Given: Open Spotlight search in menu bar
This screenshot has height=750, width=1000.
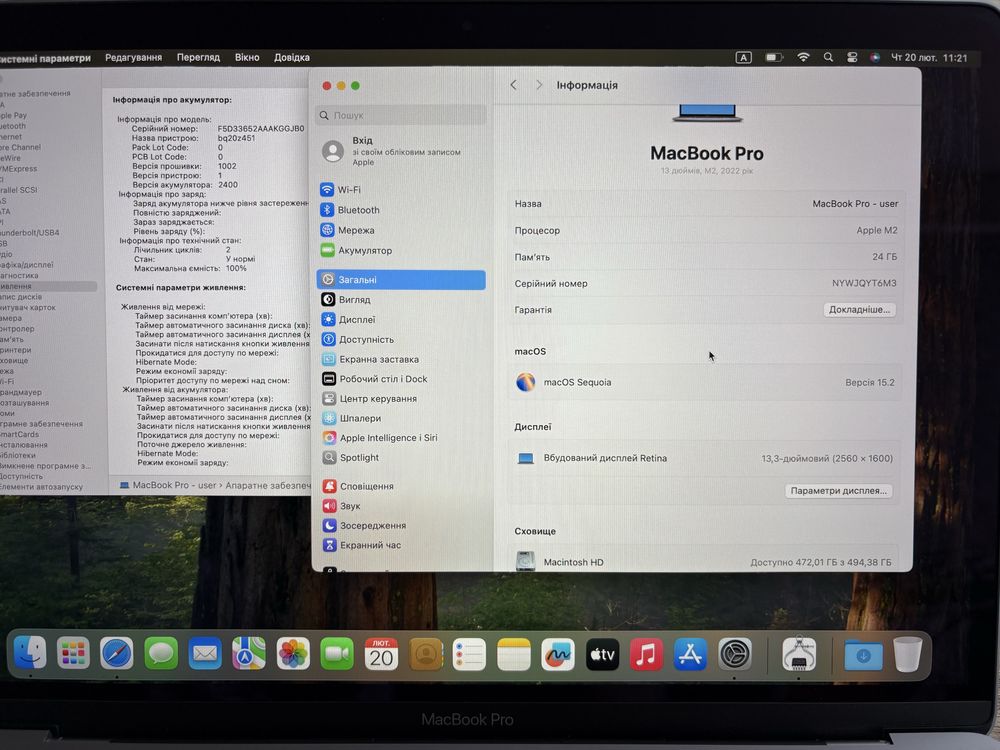Looking at the screenshot, I should click(828, 57).
